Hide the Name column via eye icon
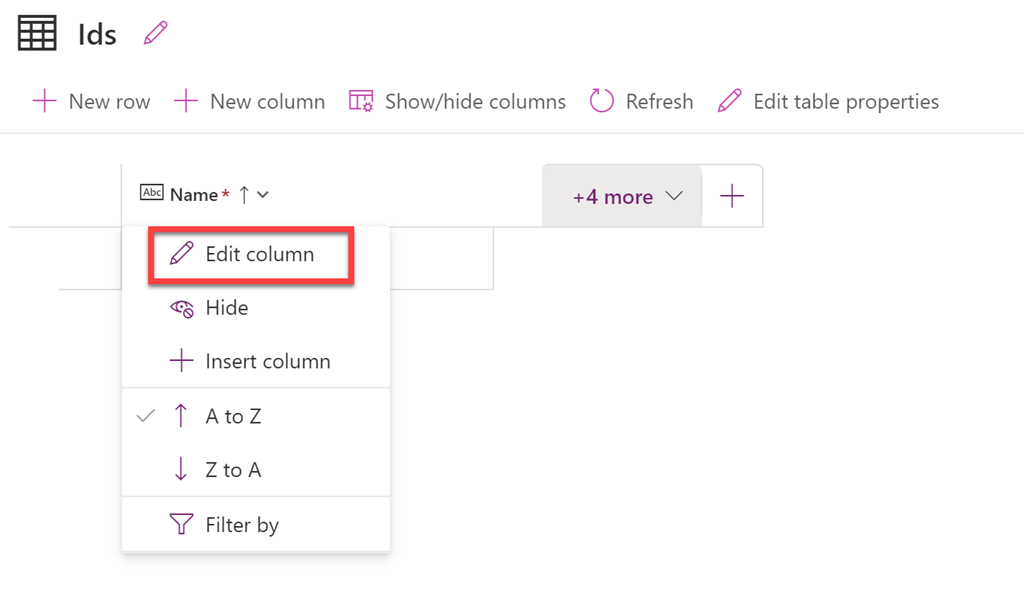 pos(181,309)
